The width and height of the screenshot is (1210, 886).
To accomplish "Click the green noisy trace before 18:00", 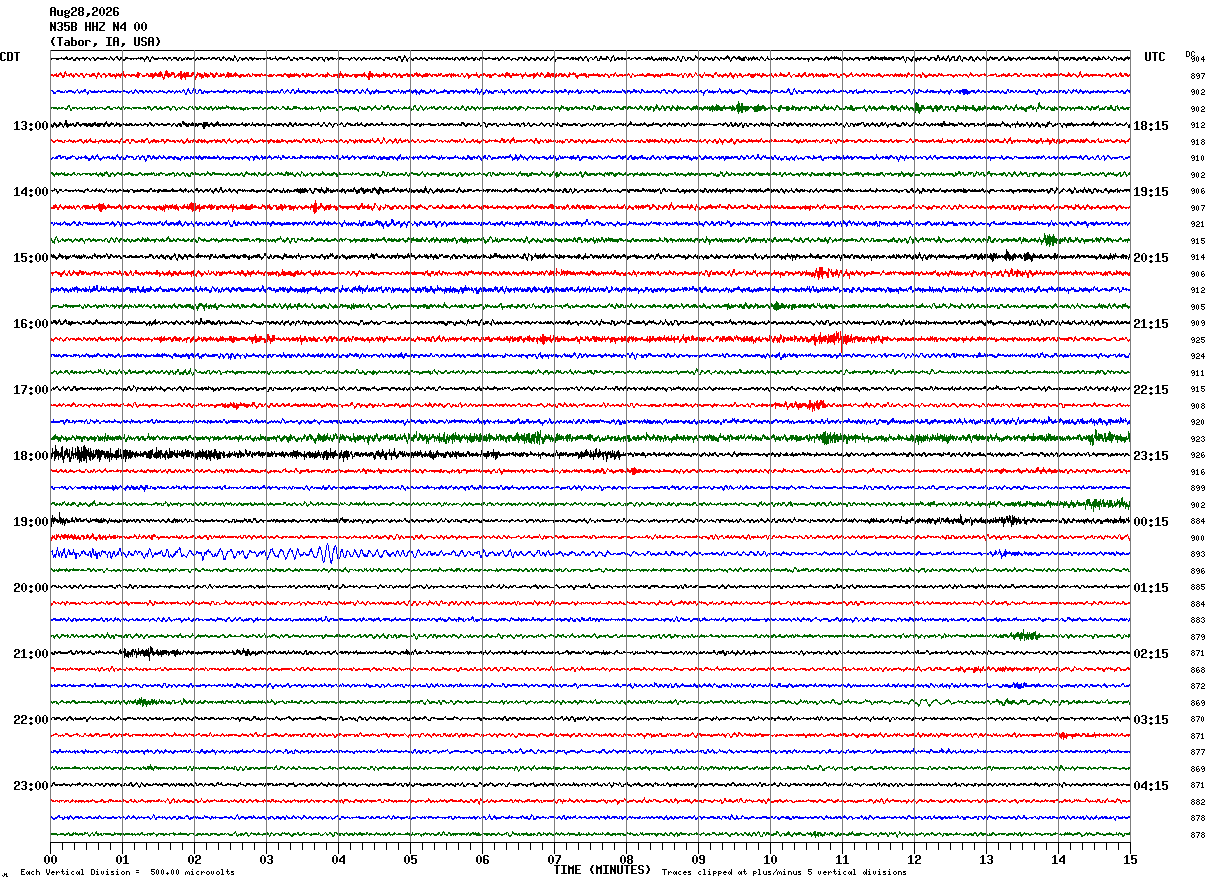I will [x=590, y=438].
